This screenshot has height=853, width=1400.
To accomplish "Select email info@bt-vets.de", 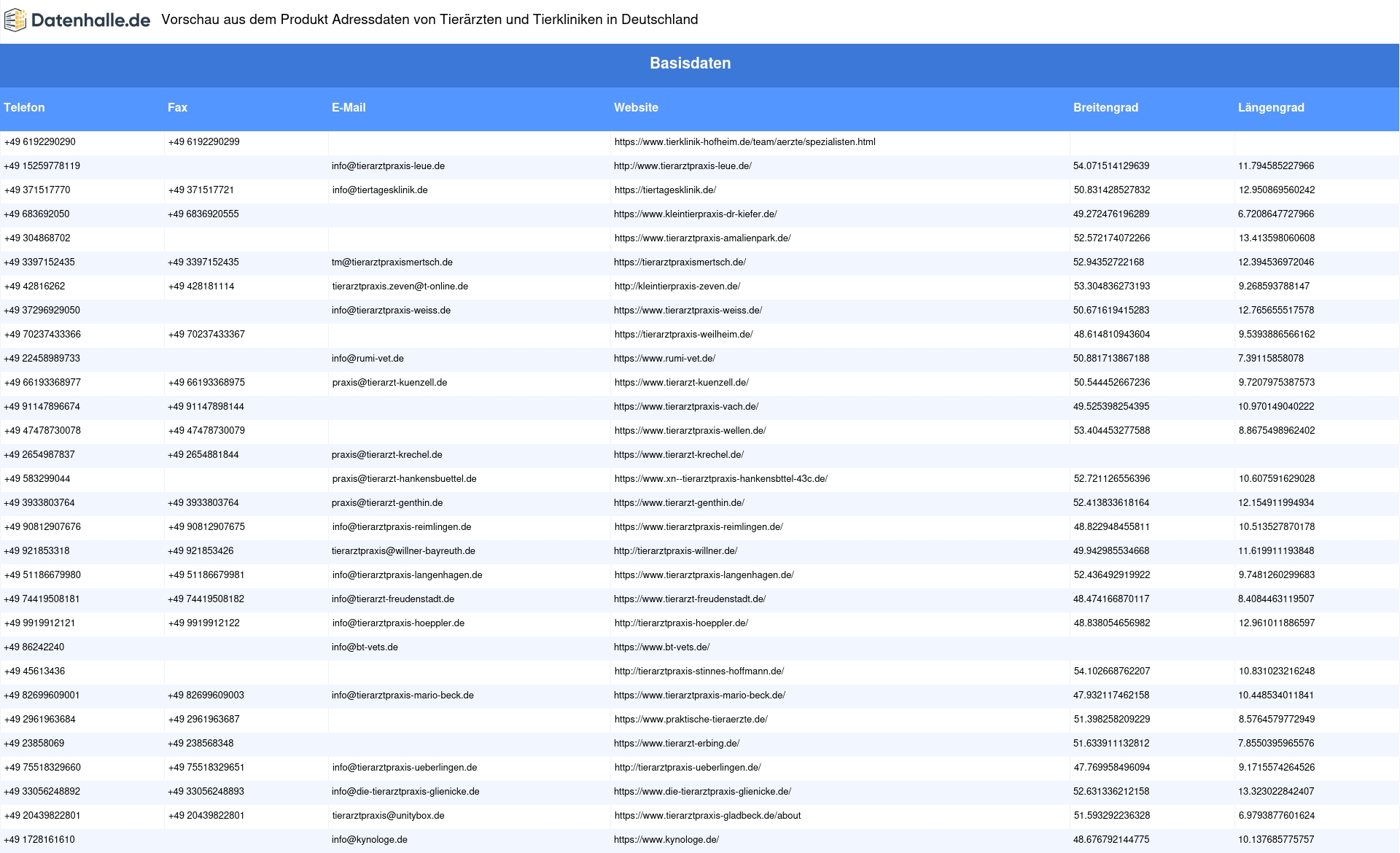I will 365,647.
